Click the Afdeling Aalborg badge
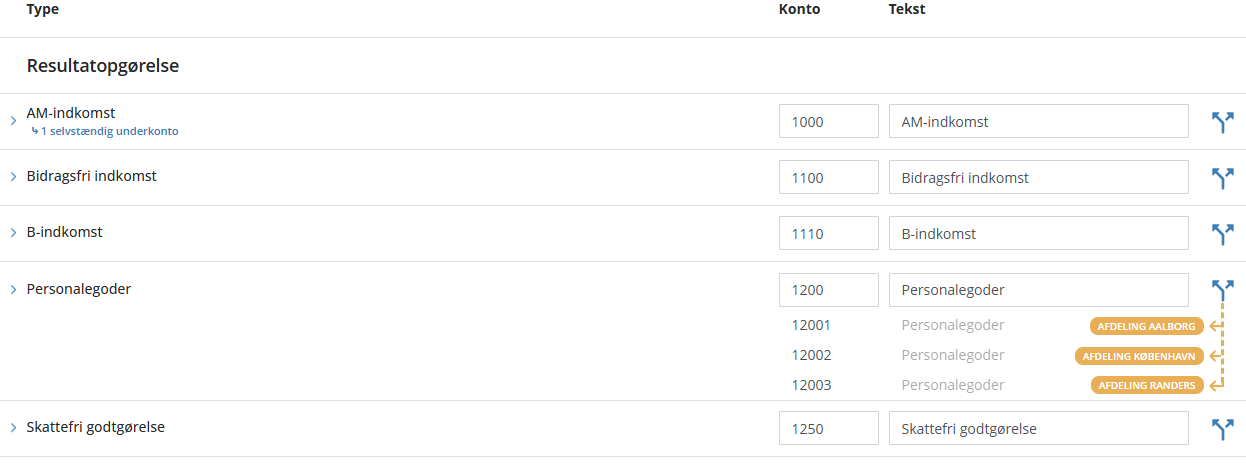Screen dimensions: 1246x464 [x=1146, y=326]
